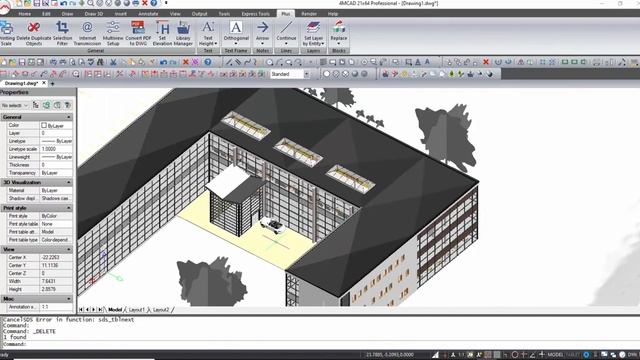The height and width of the screenshot is (360, 640).
Task: Open the Help ribbon tab
Action: 333,14
